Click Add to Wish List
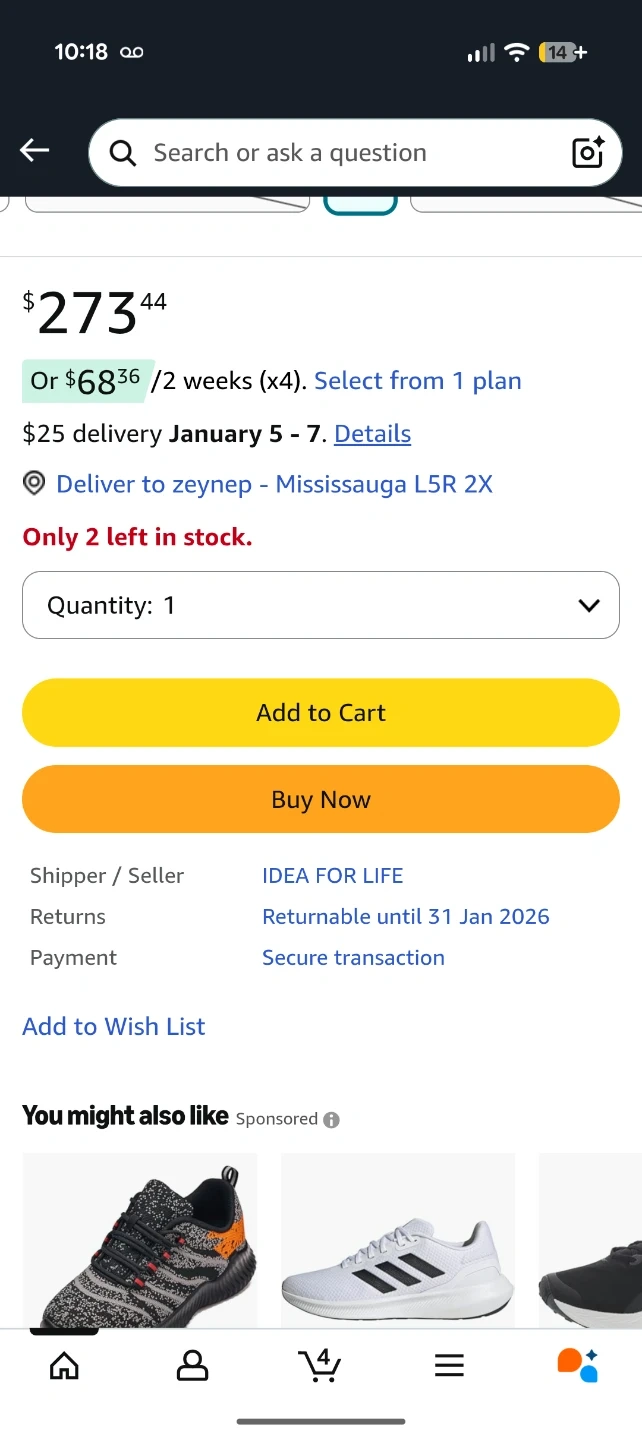The height and width of the screenshot is (1440, 642). pyautogui.click(x=114, y=1027)
